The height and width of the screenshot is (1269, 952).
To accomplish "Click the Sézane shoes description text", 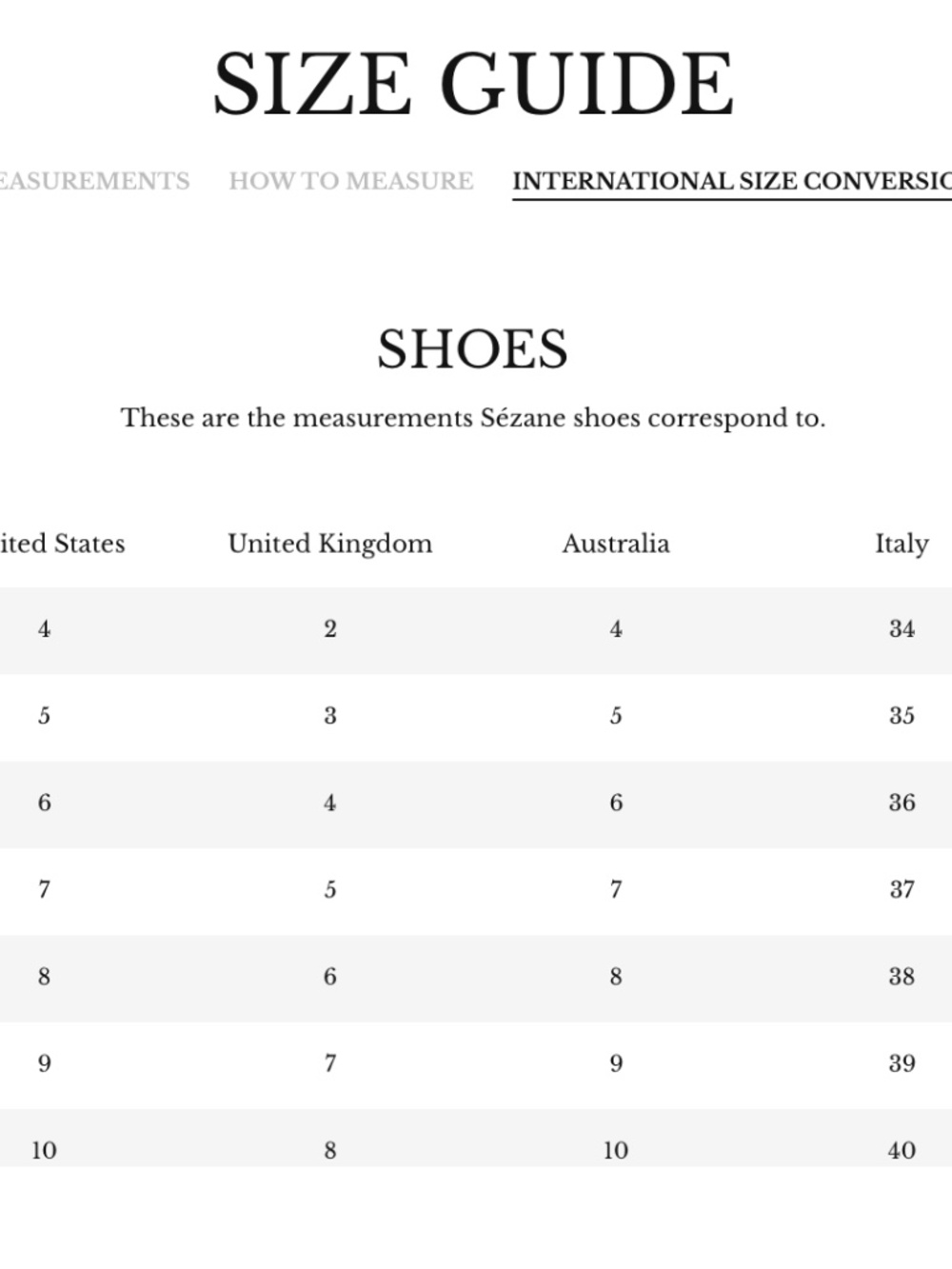I will 473,418.
